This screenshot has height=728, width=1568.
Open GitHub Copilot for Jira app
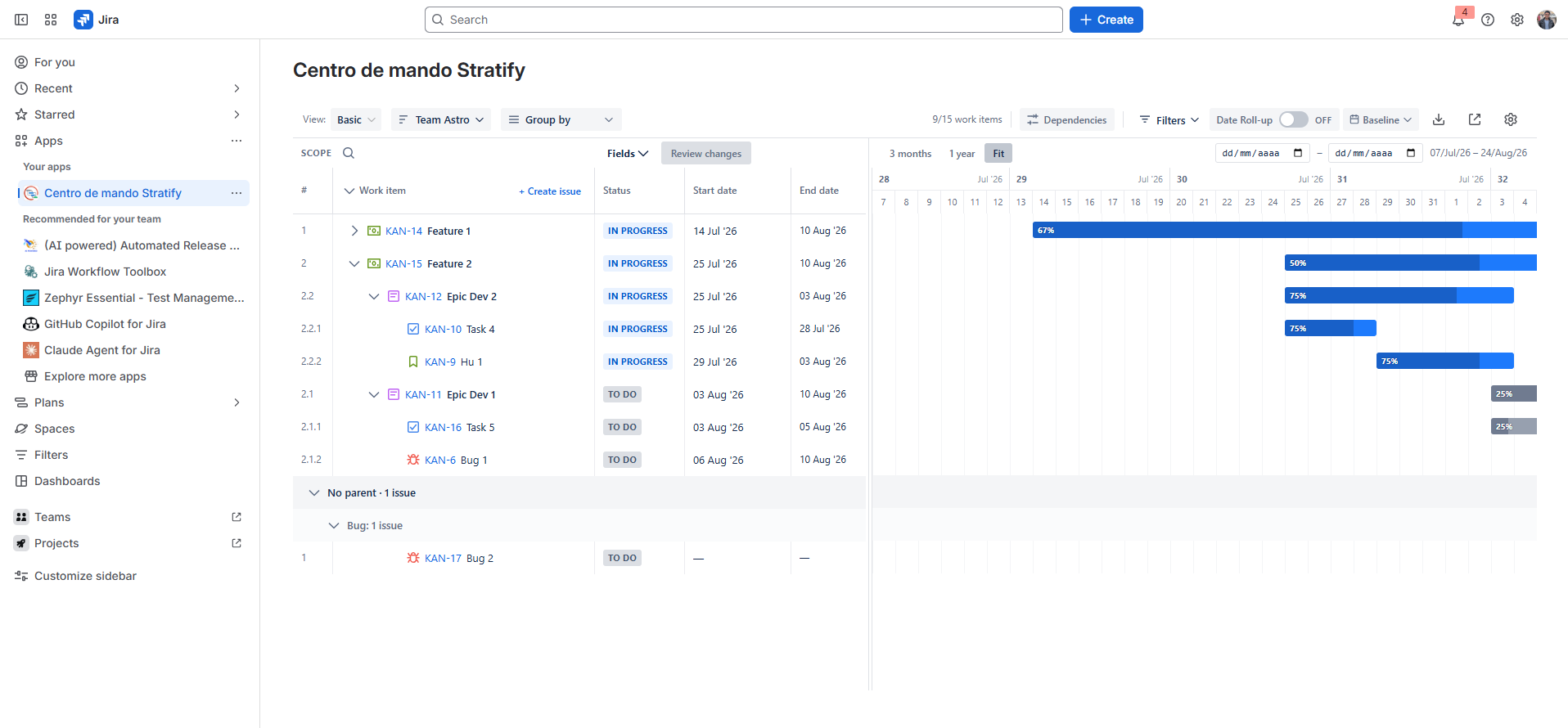coord(105,324)
